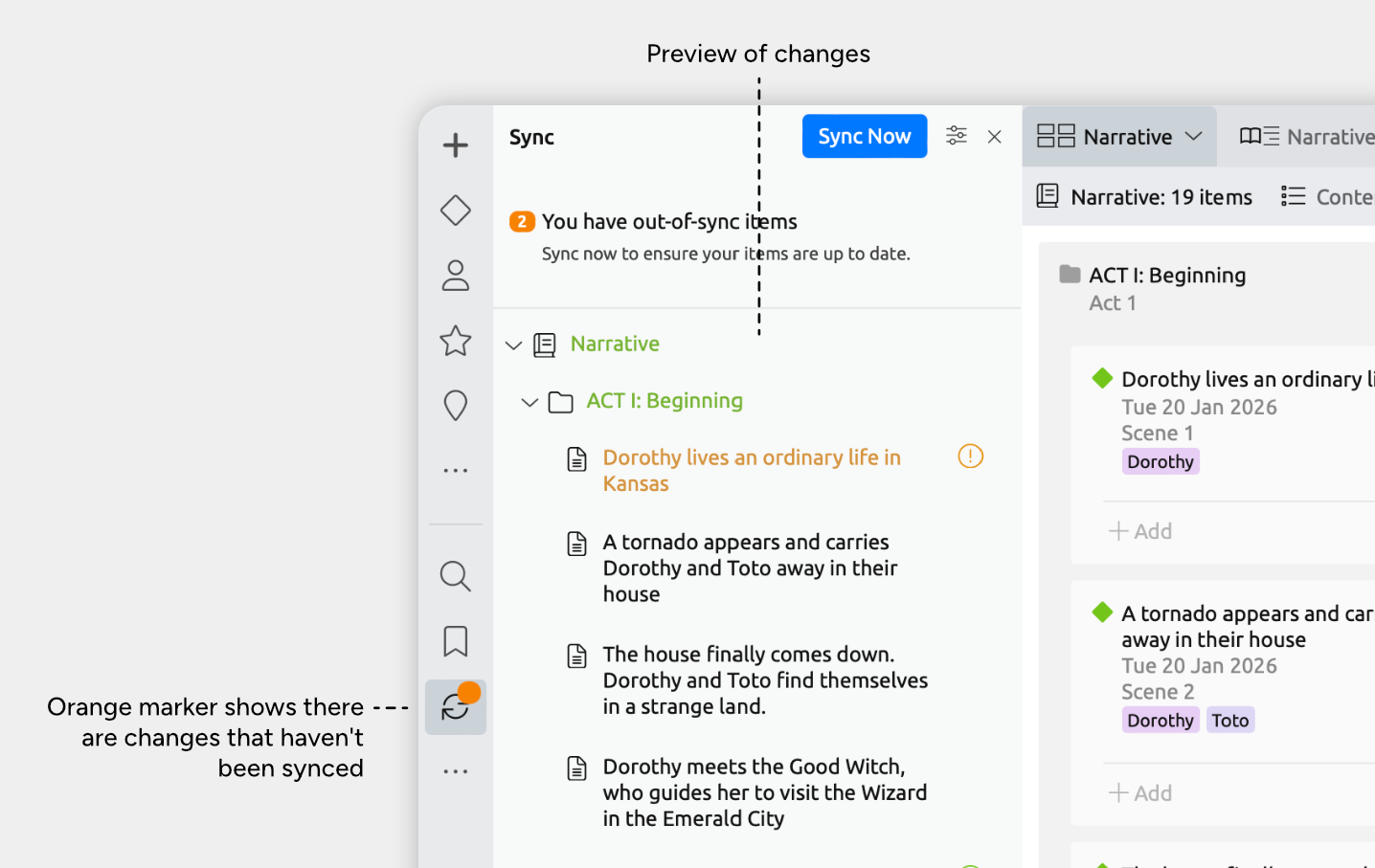Screen dimensions: 1375x868
Task: Click 'Tue 20 Jan 2026' date on Scene 2 card
Action: [x=1199, y=666]
